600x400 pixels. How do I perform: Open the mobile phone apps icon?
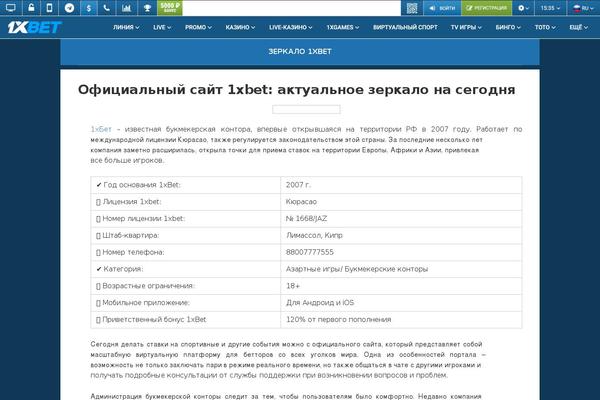coord(50,8)
